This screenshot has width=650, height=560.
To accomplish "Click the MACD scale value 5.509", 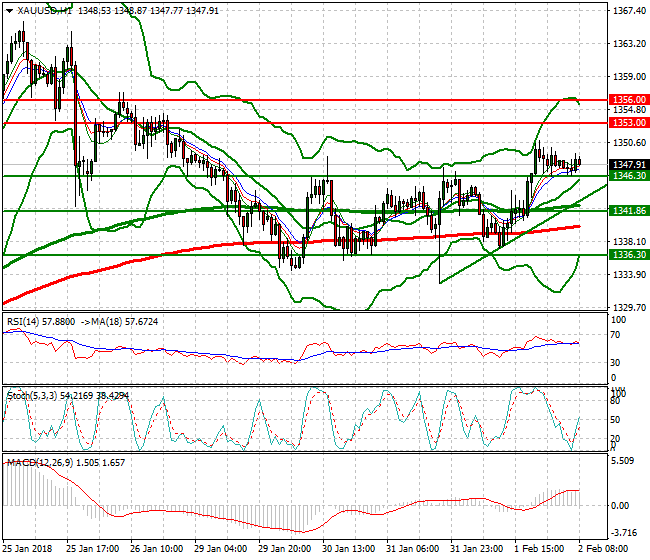I will 623,461.
